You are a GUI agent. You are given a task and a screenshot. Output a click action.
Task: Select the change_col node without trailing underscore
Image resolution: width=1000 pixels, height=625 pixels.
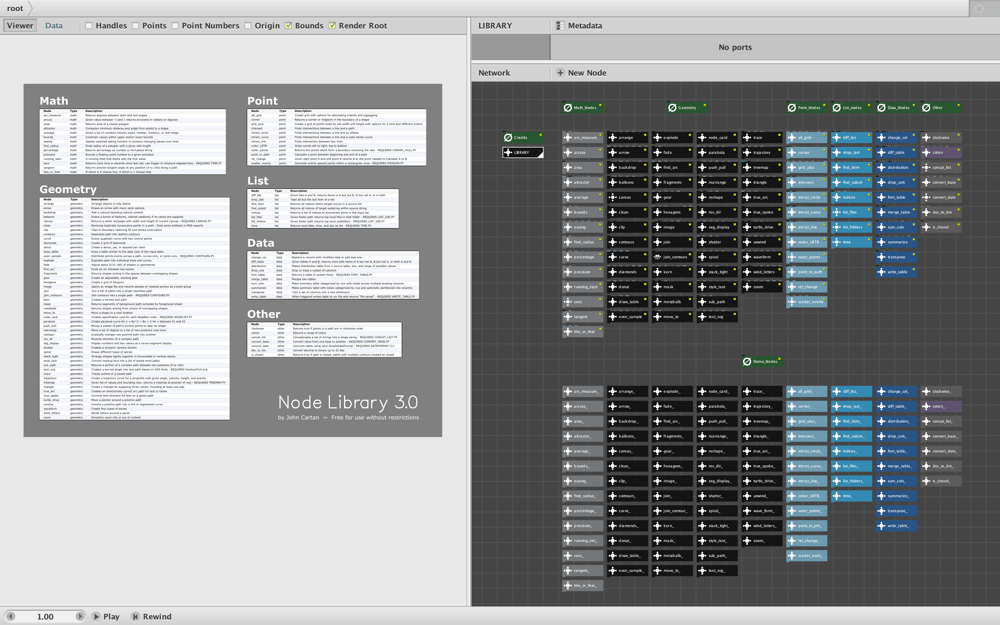click(x=895, y=137)
